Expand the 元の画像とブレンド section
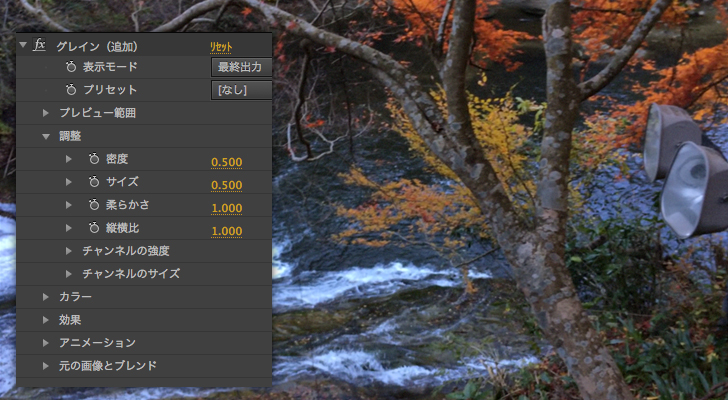 pos(46,366)
